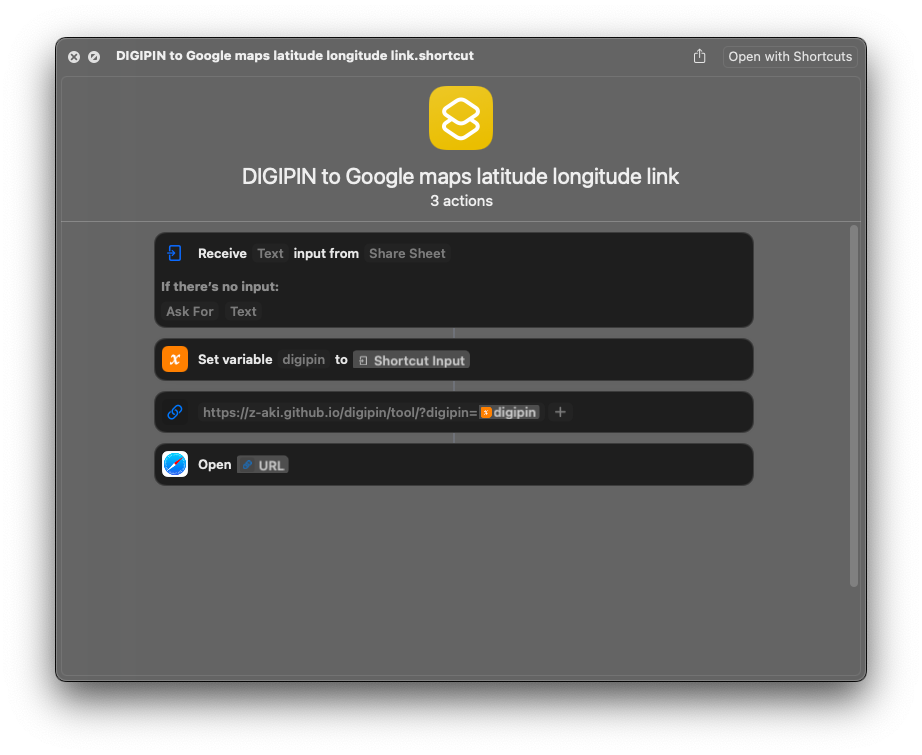Close the Quick Look preview window
The width and height of the screenshot is (922, 755).
74,56
